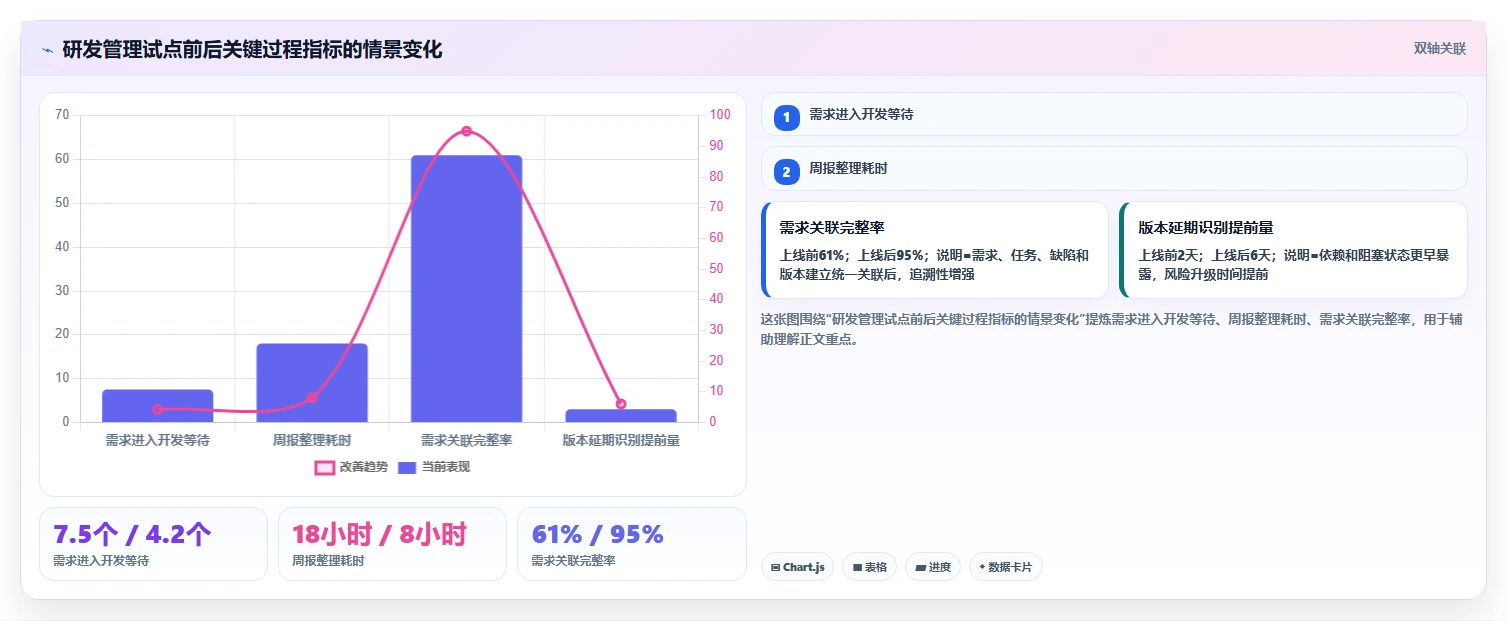Click the tall 需求关联完整率 bar
This screenshot has height=621, width=1507.
click(466, 288)
